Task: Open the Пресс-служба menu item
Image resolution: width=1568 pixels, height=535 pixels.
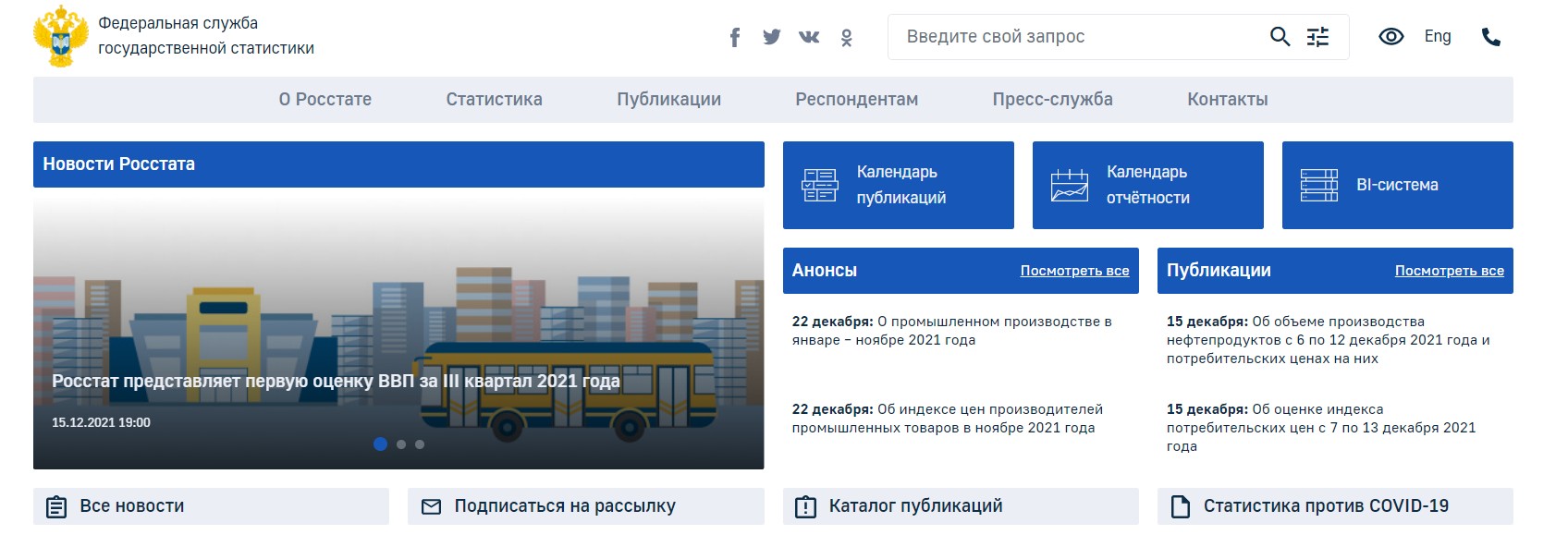Action: (1052, 100)
